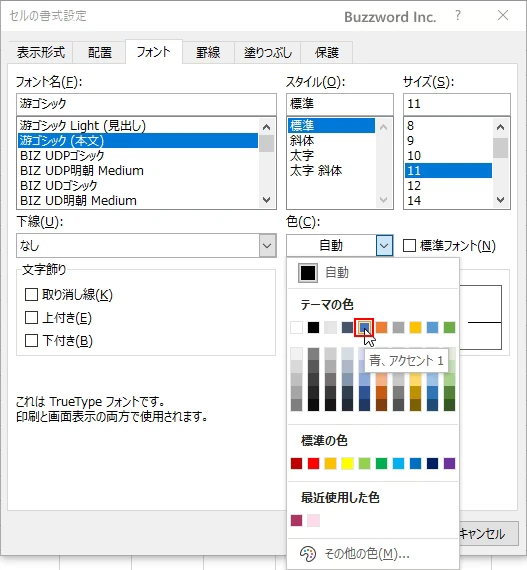Image resolution: width=527 pixels, height=570 pixels.
Task: Pick the dark navy standard color
Action: coord(433,463)
